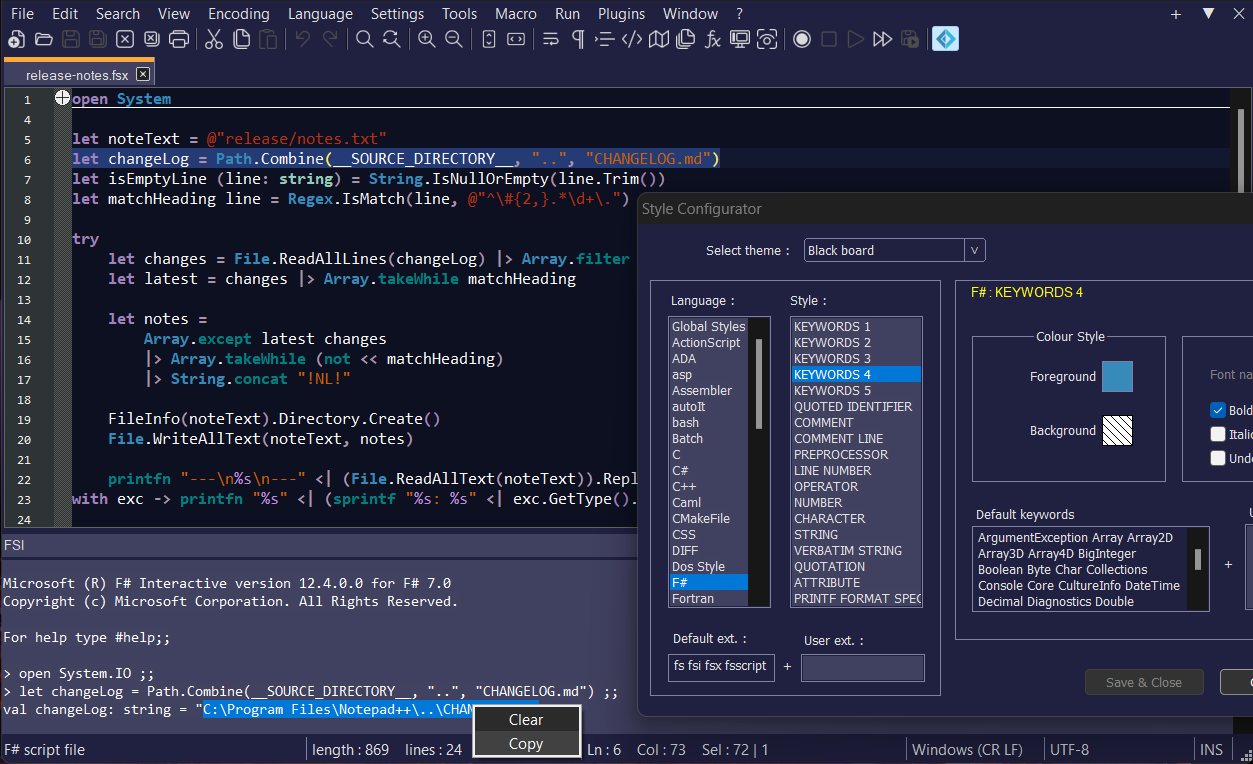Toggle show all characters pilcrow icon
Screen dimensions: 1253x764
tap(577, 40)
